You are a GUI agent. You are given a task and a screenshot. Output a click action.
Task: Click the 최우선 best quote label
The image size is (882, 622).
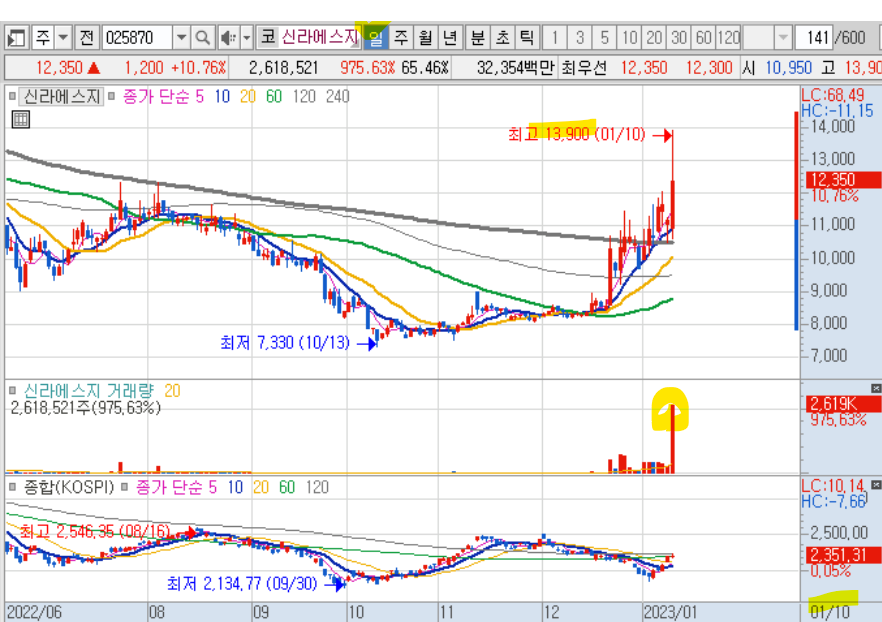click(584, 69)
